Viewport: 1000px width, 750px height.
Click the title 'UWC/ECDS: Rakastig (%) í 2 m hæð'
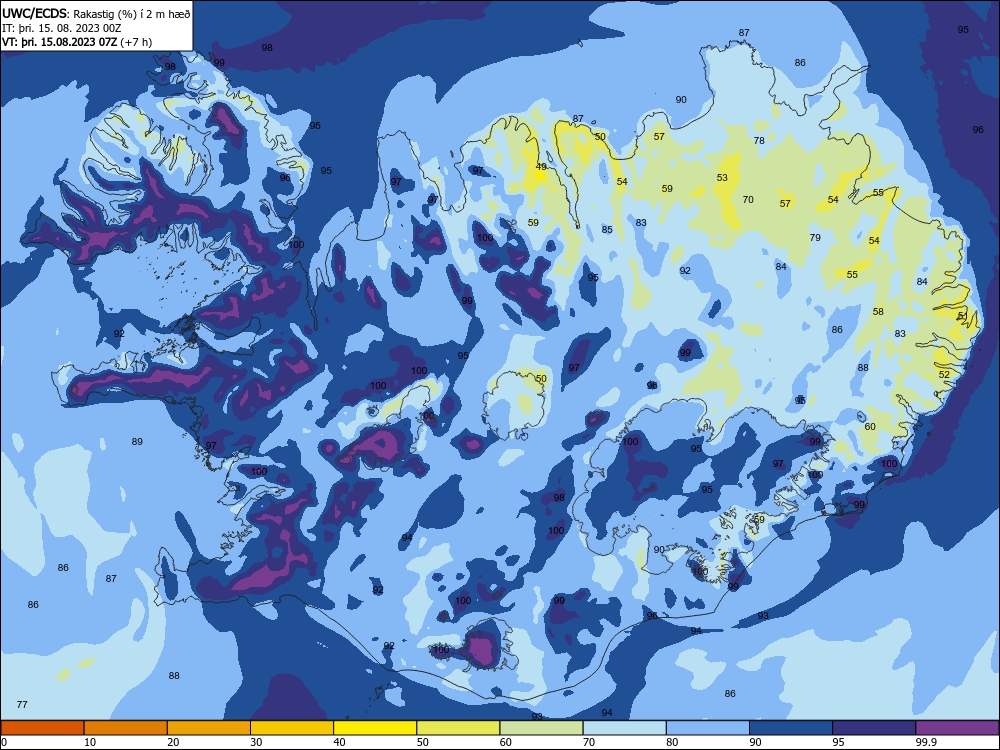96,13
